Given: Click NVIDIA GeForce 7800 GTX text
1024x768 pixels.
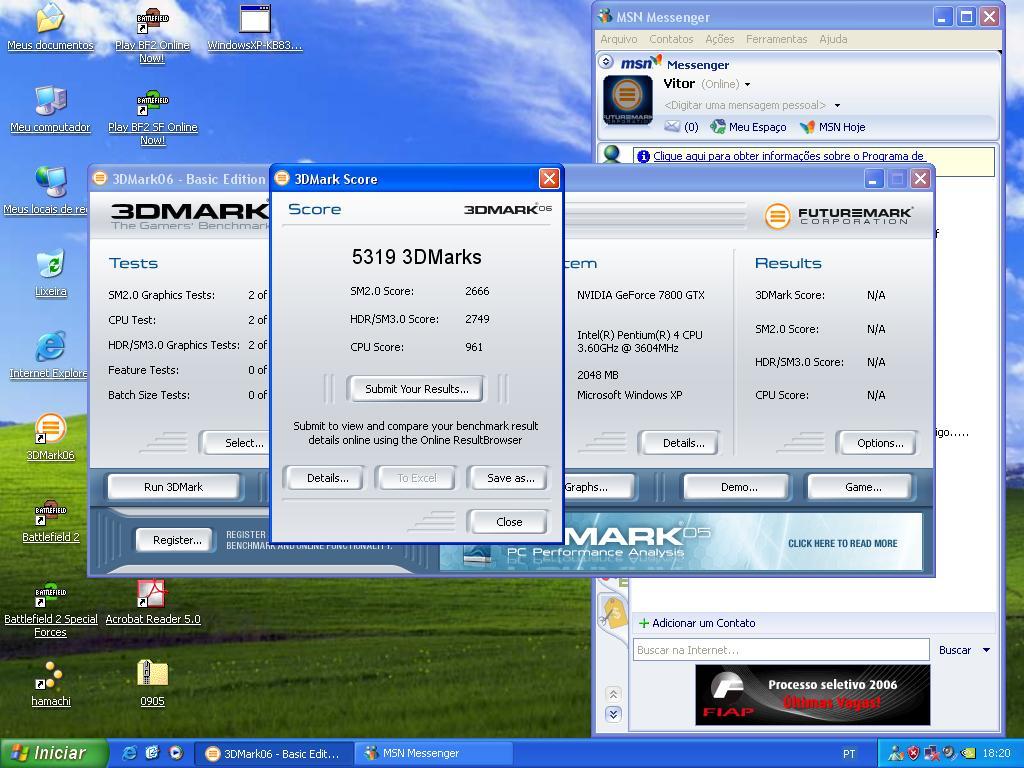Looking at the screenshot, I should [x=641, y=295].
